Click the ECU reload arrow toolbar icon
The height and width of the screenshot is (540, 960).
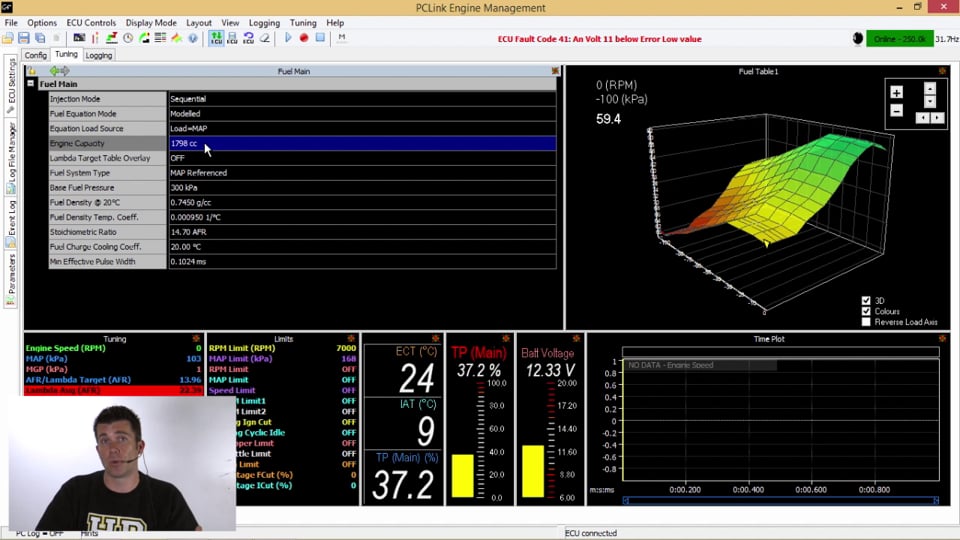coord(248,38)
